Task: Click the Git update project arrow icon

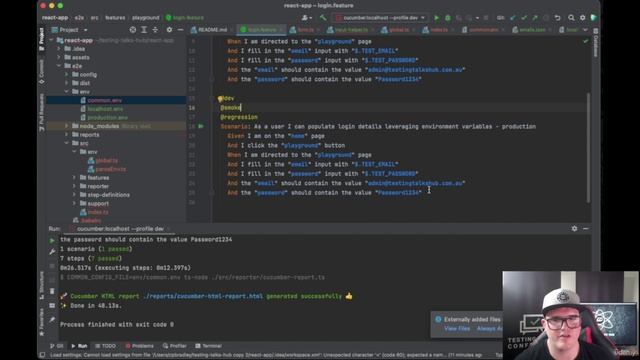Action: 513,18
